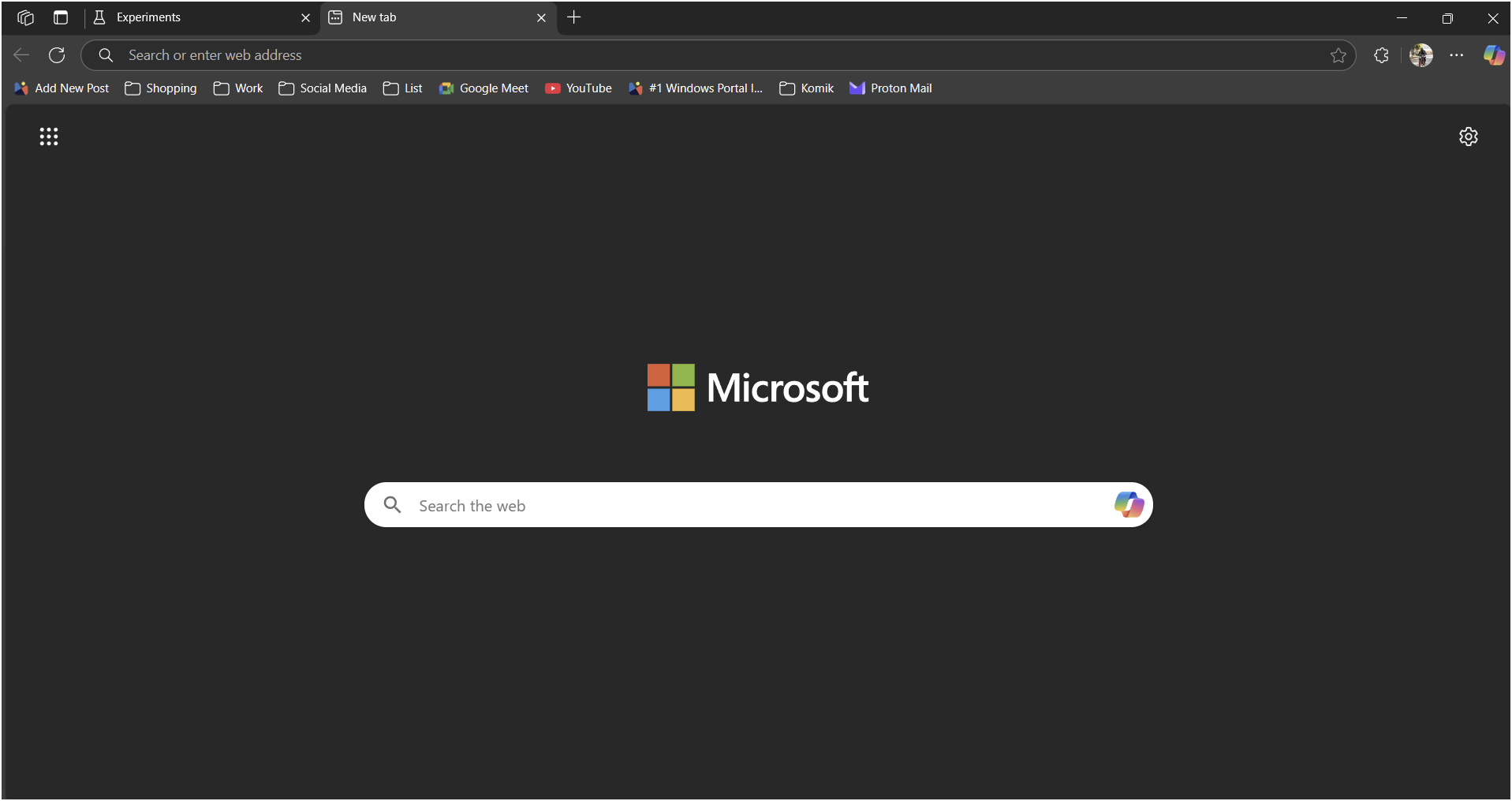Open the Extensions puzzle icon
This screenshot has width=1512, height=801.
(1381, 55)
